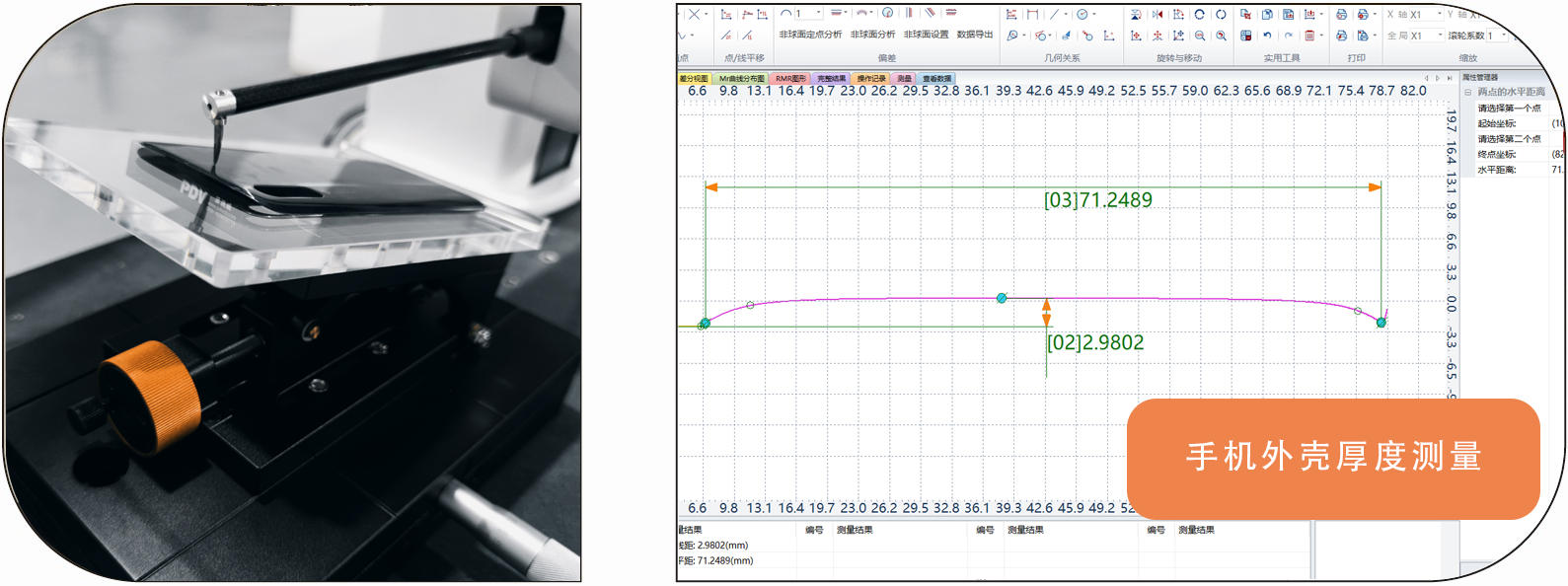Screen dimensions: 1568x586
Task: Open the 滚轮系数 dropdown
Action: tap(1504, 36)
